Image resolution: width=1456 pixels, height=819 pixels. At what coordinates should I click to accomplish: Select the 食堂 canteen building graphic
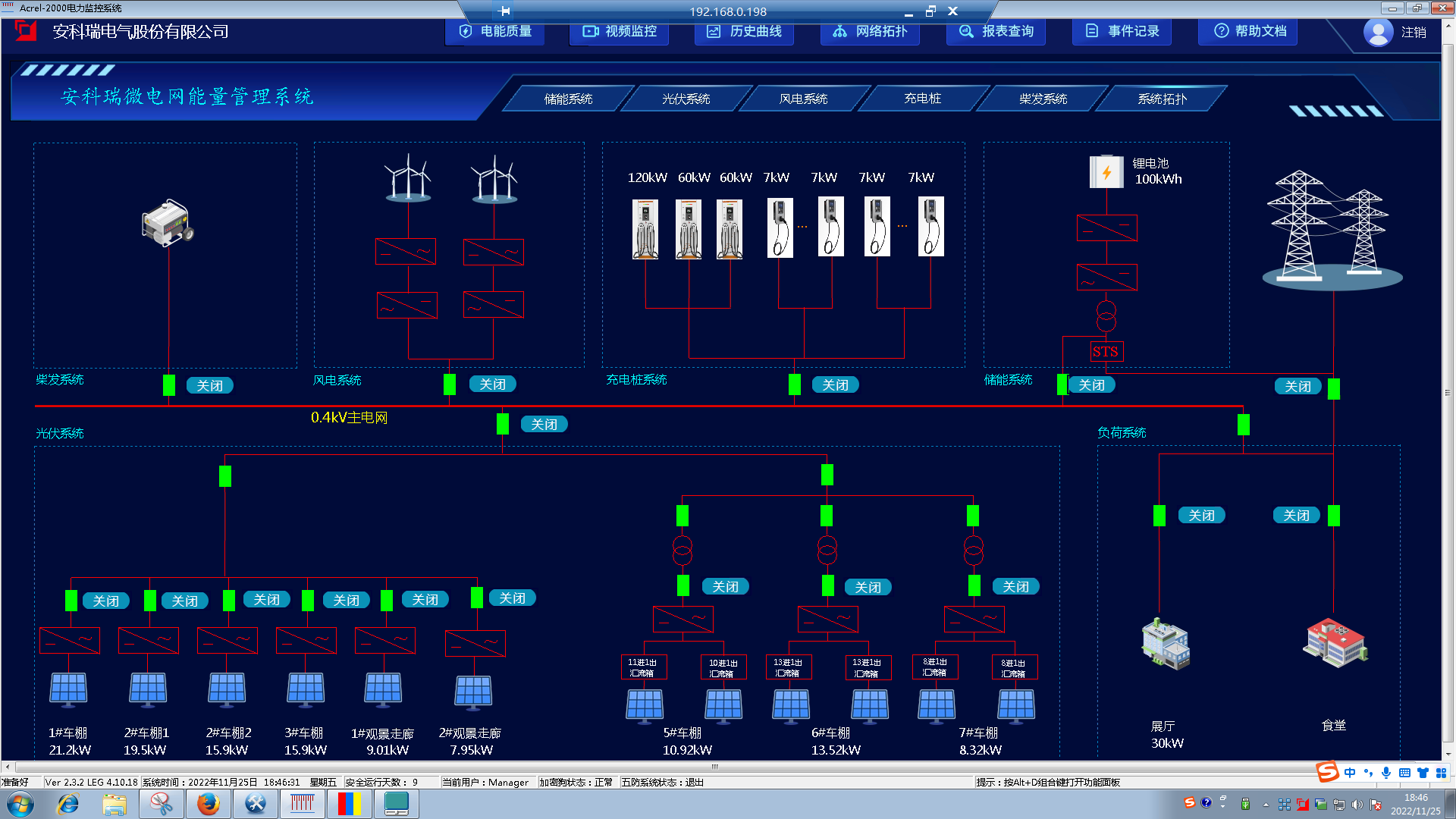1334,645
